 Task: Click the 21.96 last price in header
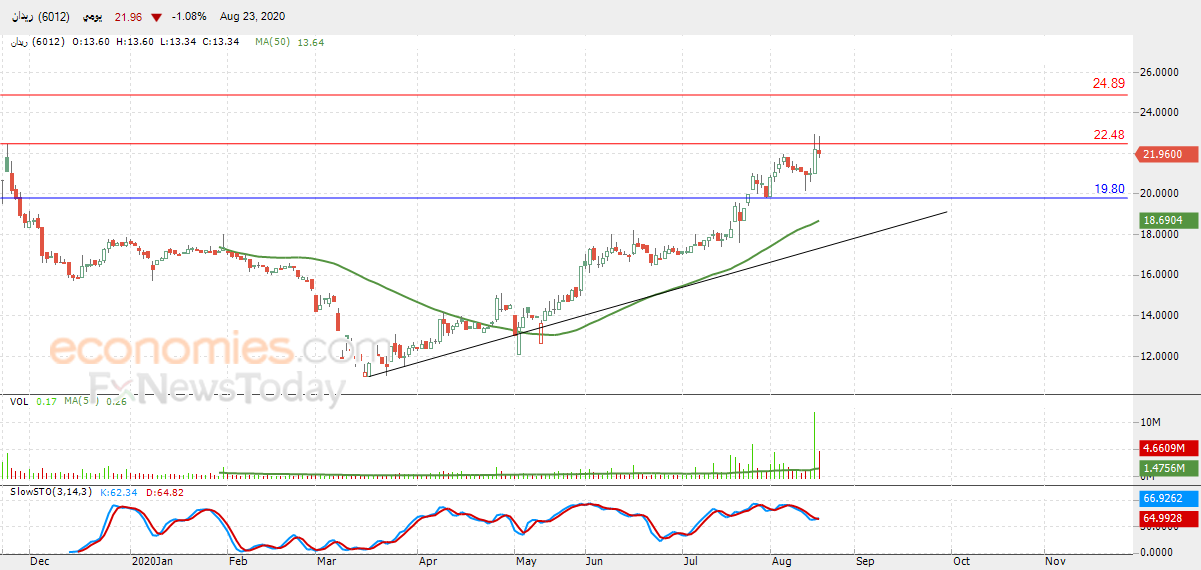128,18
